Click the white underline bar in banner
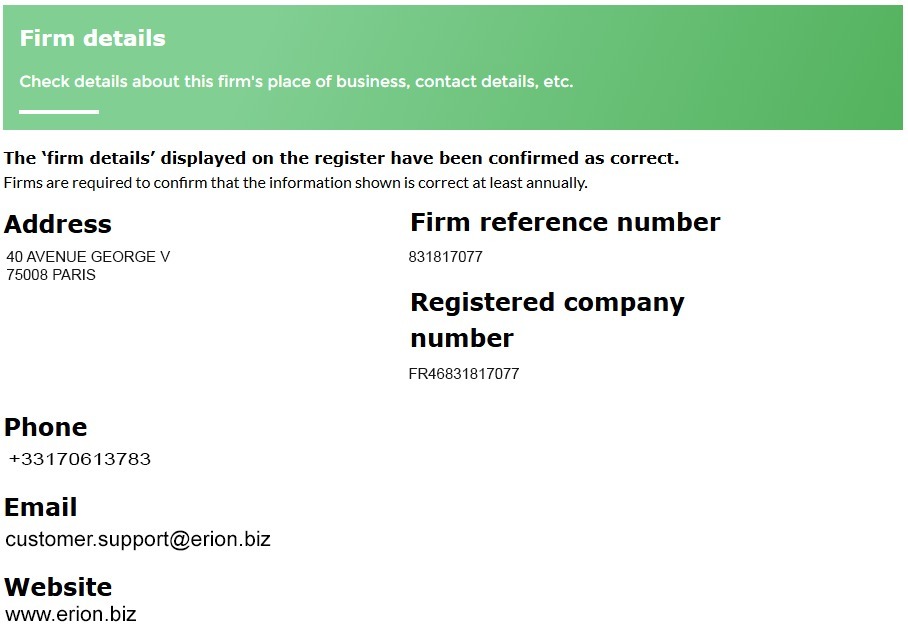This screenshot has width=908, height=636. [59, 112]
